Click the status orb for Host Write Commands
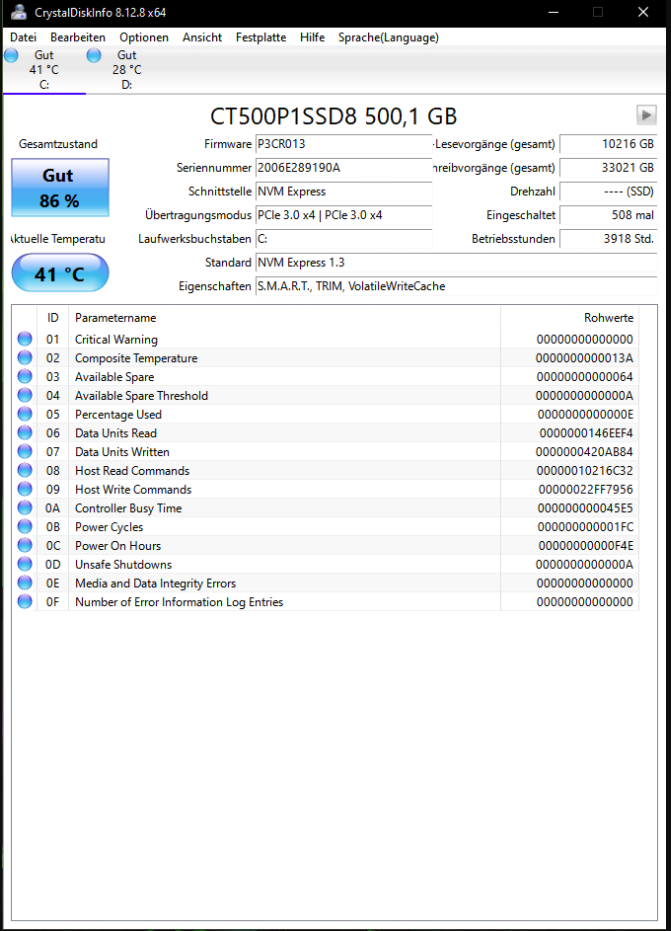 point(25,489)
